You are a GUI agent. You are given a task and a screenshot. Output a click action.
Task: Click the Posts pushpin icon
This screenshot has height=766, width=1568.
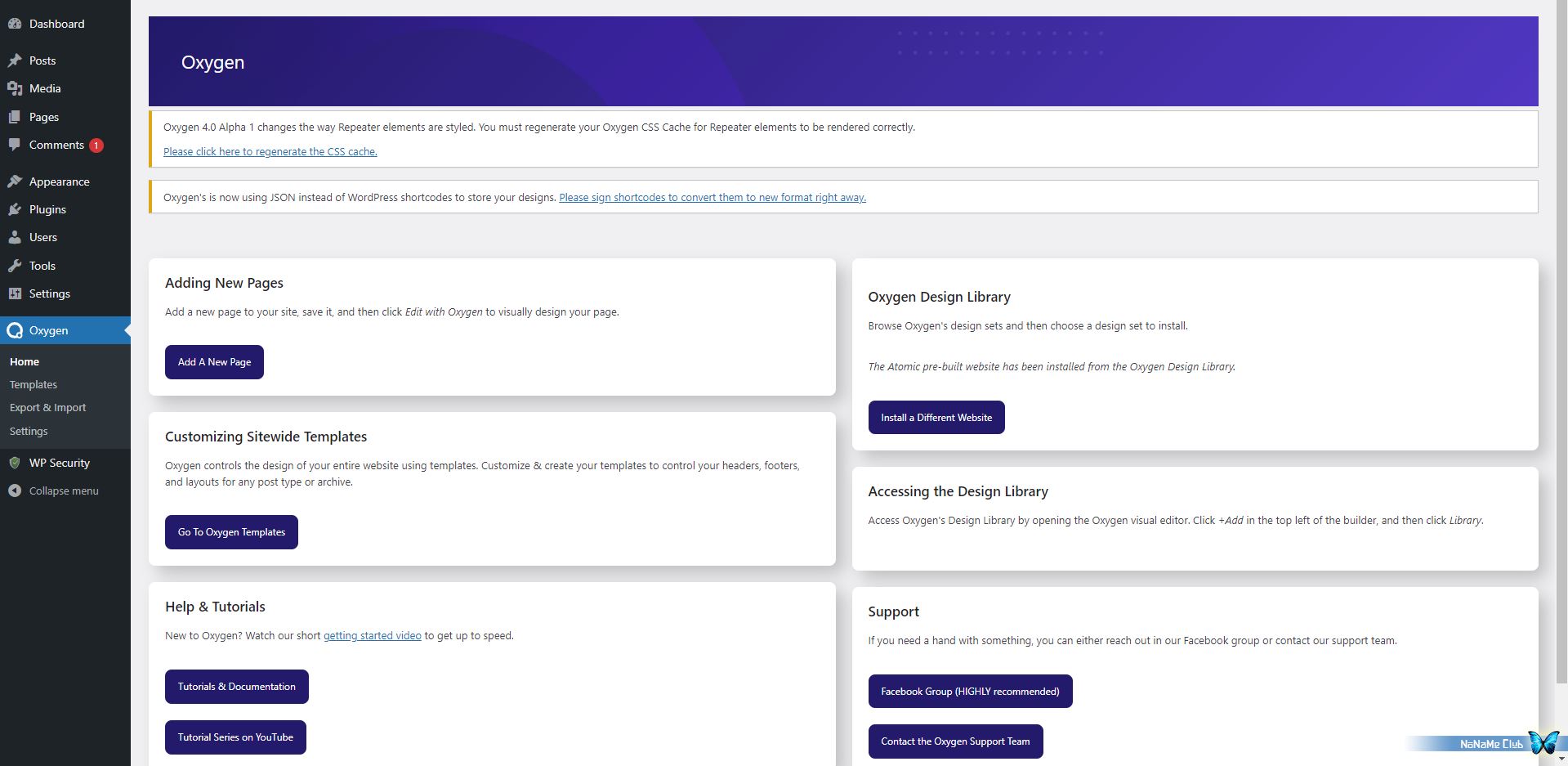pyautogui.click(x=14, y=60)
